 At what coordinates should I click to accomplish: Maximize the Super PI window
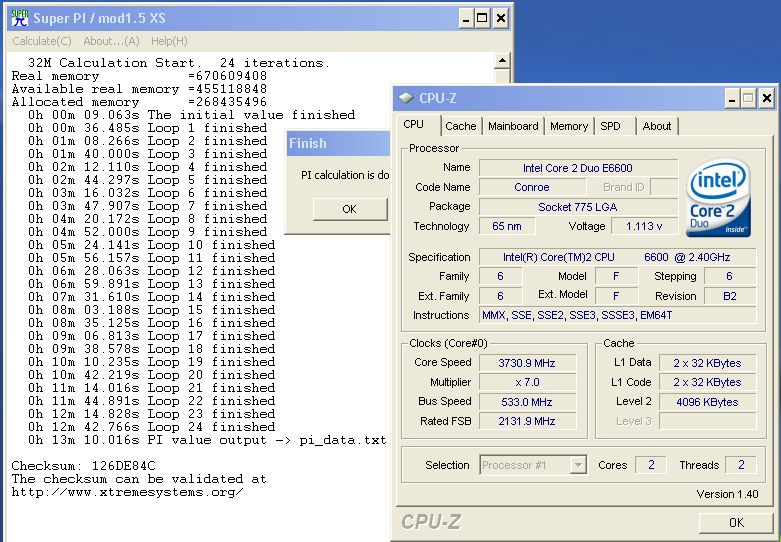click(x=482, y=19)
